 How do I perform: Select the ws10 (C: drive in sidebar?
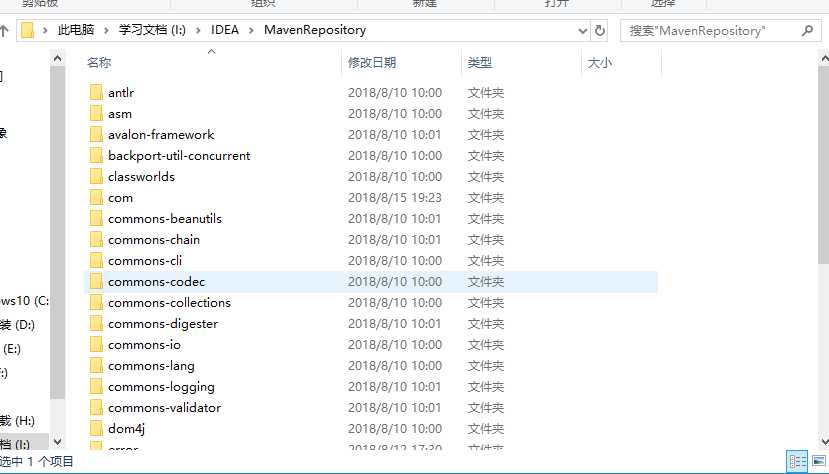pos(24,301)
